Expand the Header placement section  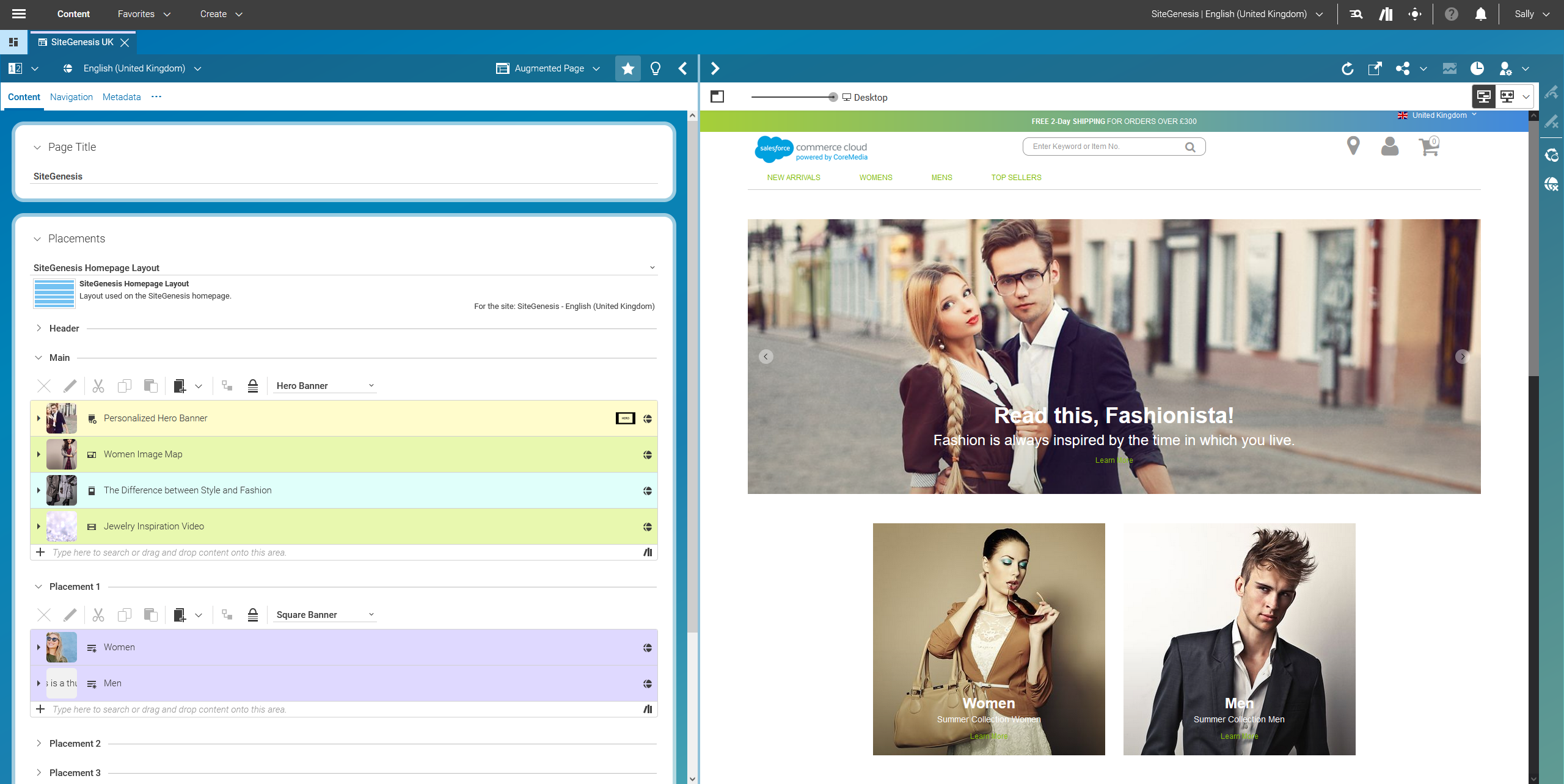(38, 328)
